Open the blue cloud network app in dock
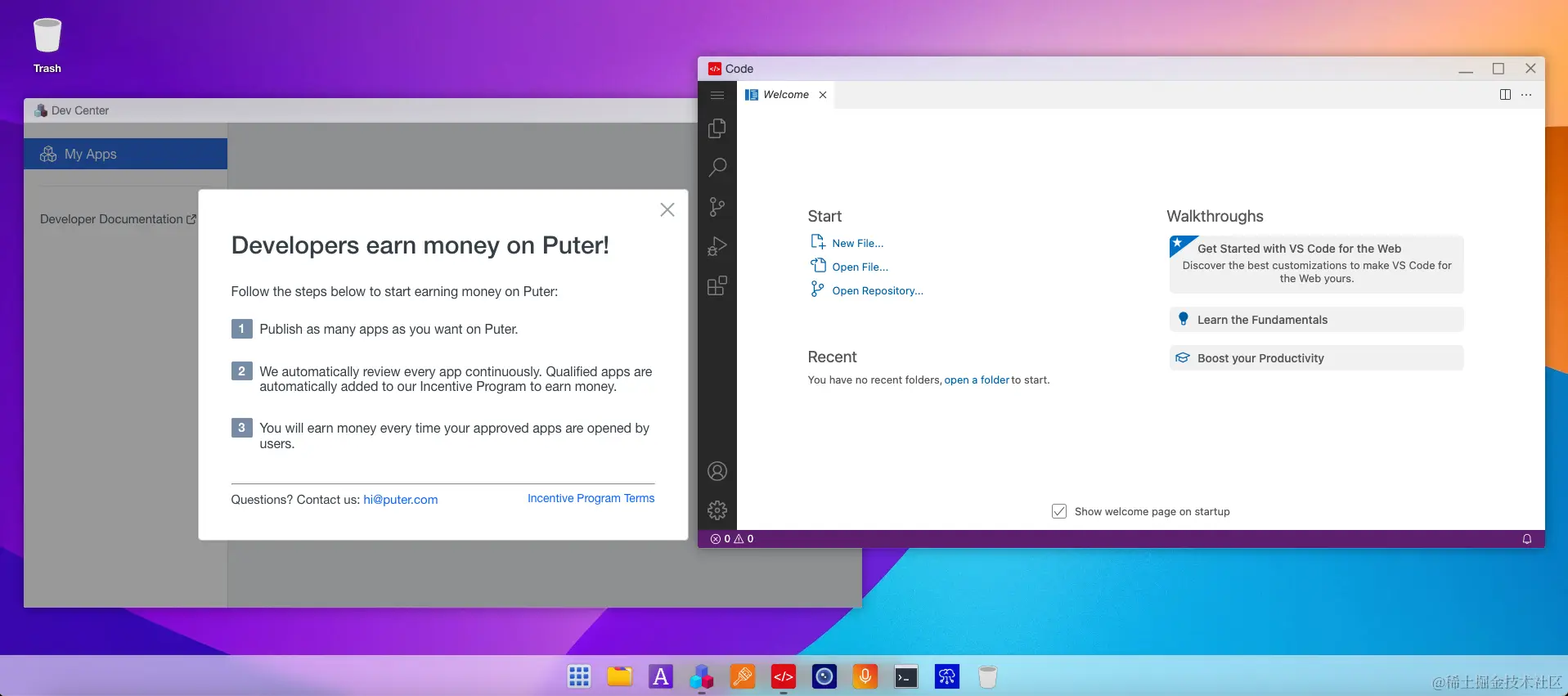 tap(947, 676)
